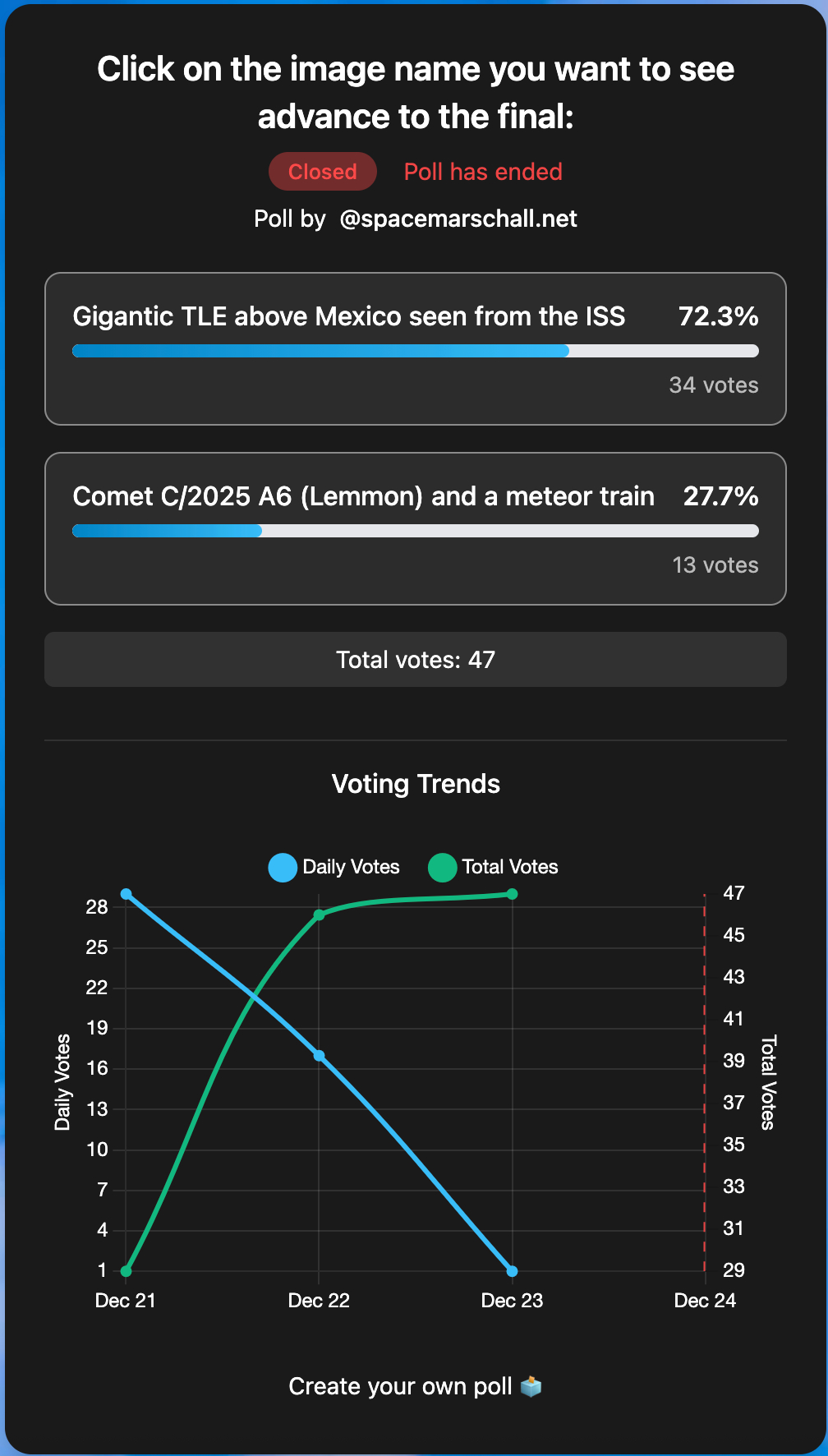Click Daily Votes data point on Dec 21
828x1456 pixels.
[x=126, y=894]
